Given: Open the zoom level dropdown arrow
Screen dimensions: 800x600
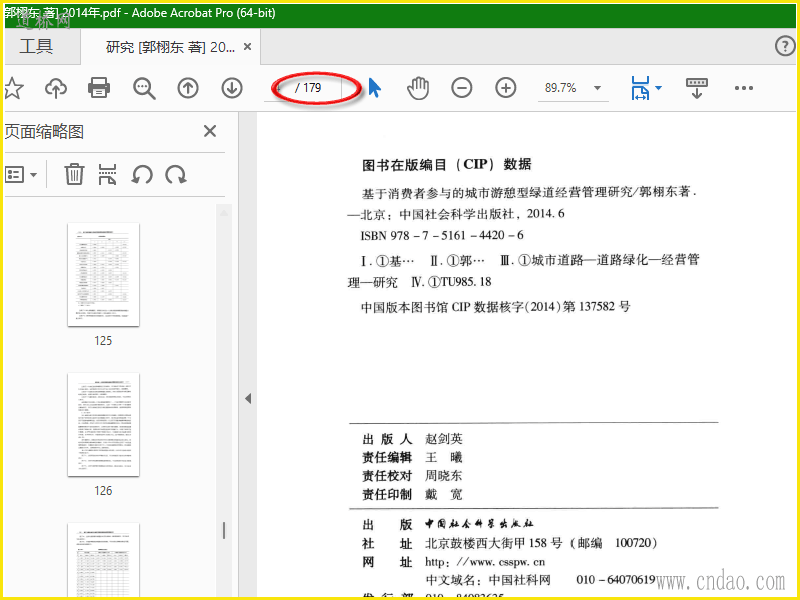Looking at the screenshot, I should [597, 88].
